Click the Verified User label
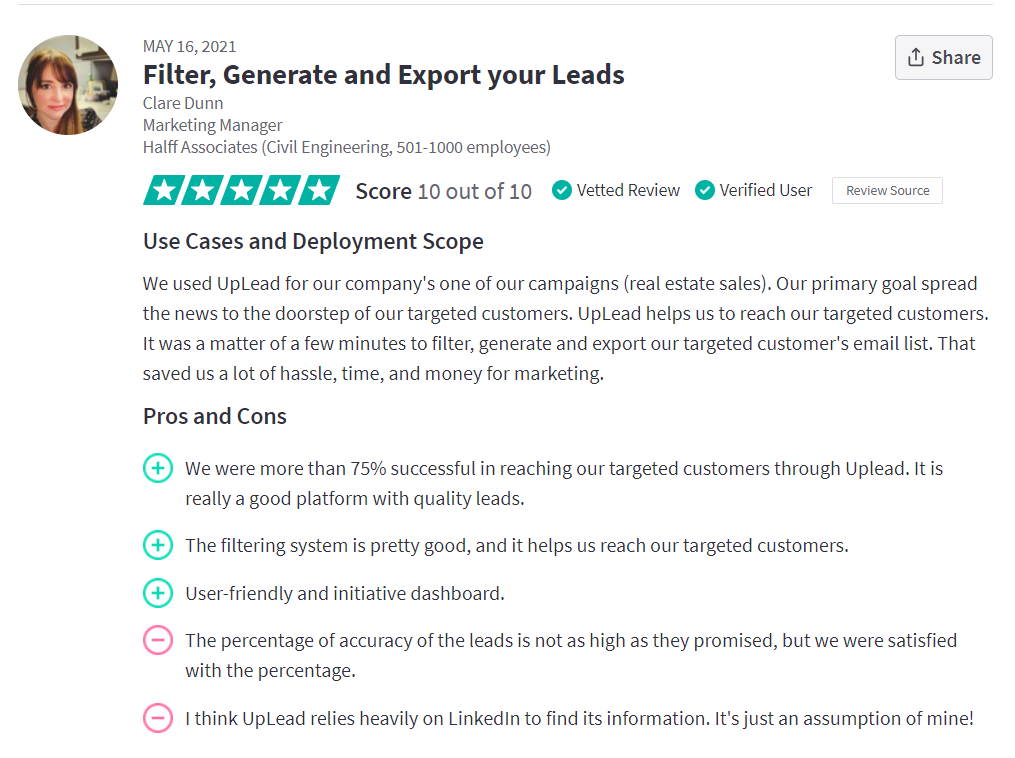This screenshot has width=1015, height=758. coord(766,190)
